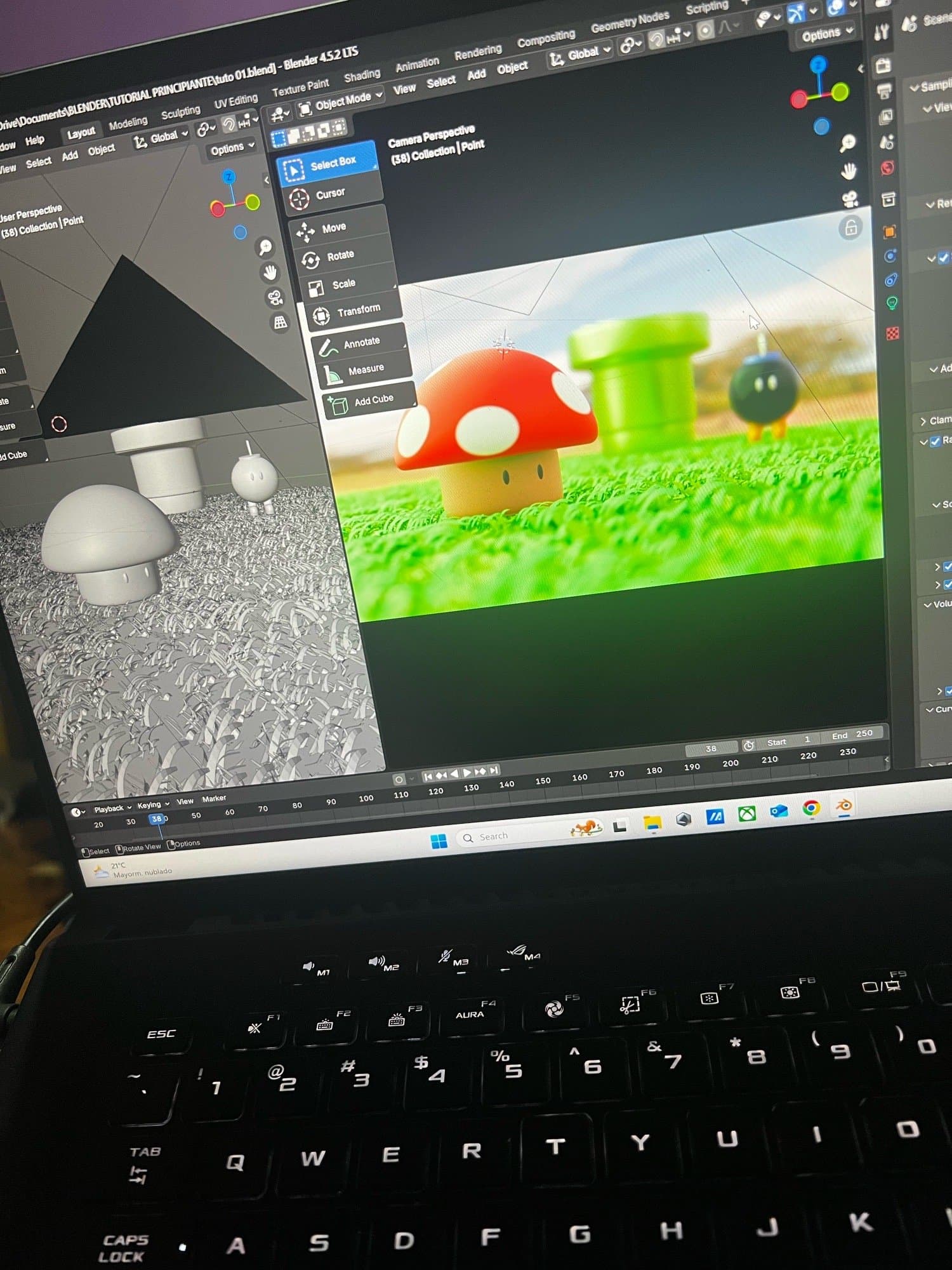Open Chrome from the Windows taskbar

pos(810,807)
